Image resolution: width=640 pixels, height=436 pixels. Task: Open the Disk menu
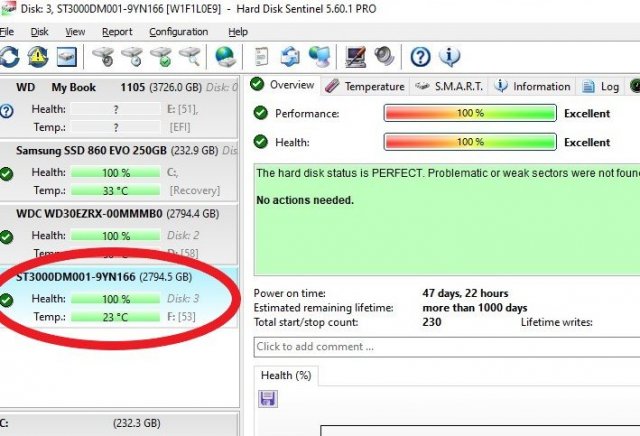[x=39, y=32]
